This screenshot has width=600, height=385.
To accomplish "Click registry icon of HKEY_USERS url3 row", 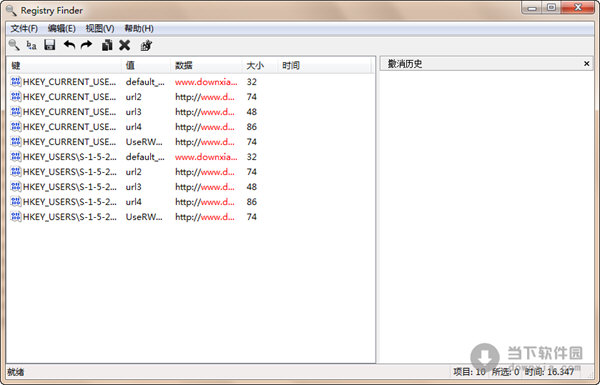I will (16, 186).
